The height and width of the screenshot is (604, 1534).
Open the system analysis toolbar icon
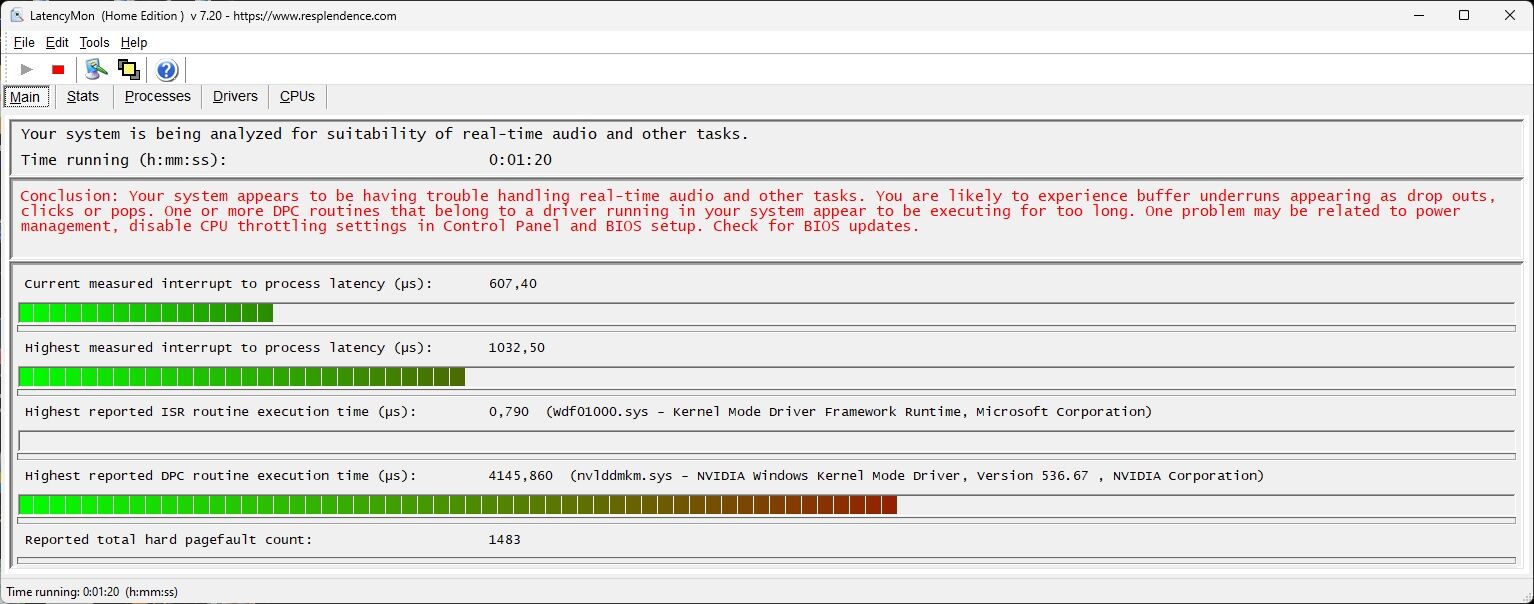(96, 69)
